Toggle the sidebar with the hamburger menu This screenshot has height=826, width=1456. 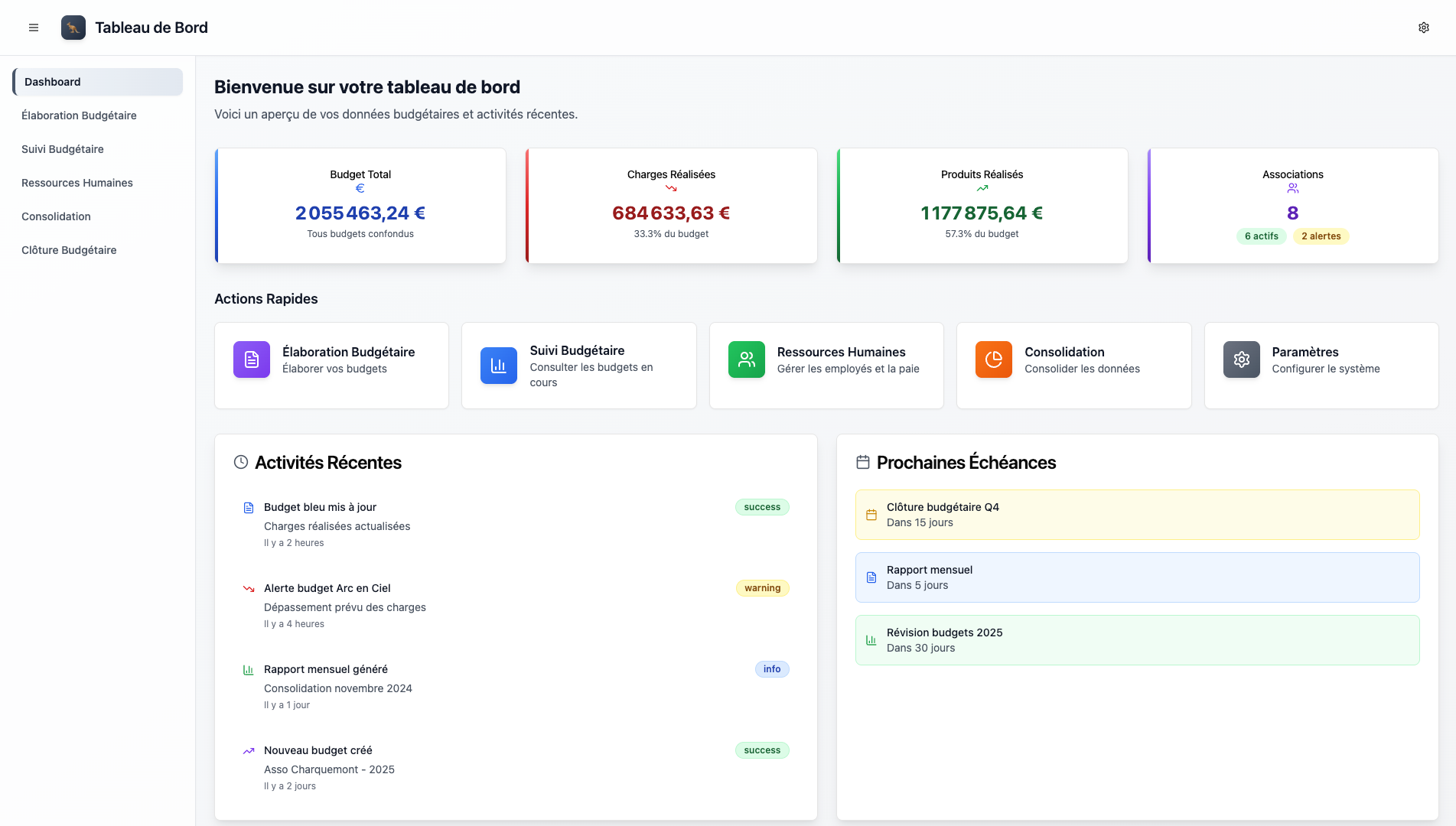click(x=33, y=27)
